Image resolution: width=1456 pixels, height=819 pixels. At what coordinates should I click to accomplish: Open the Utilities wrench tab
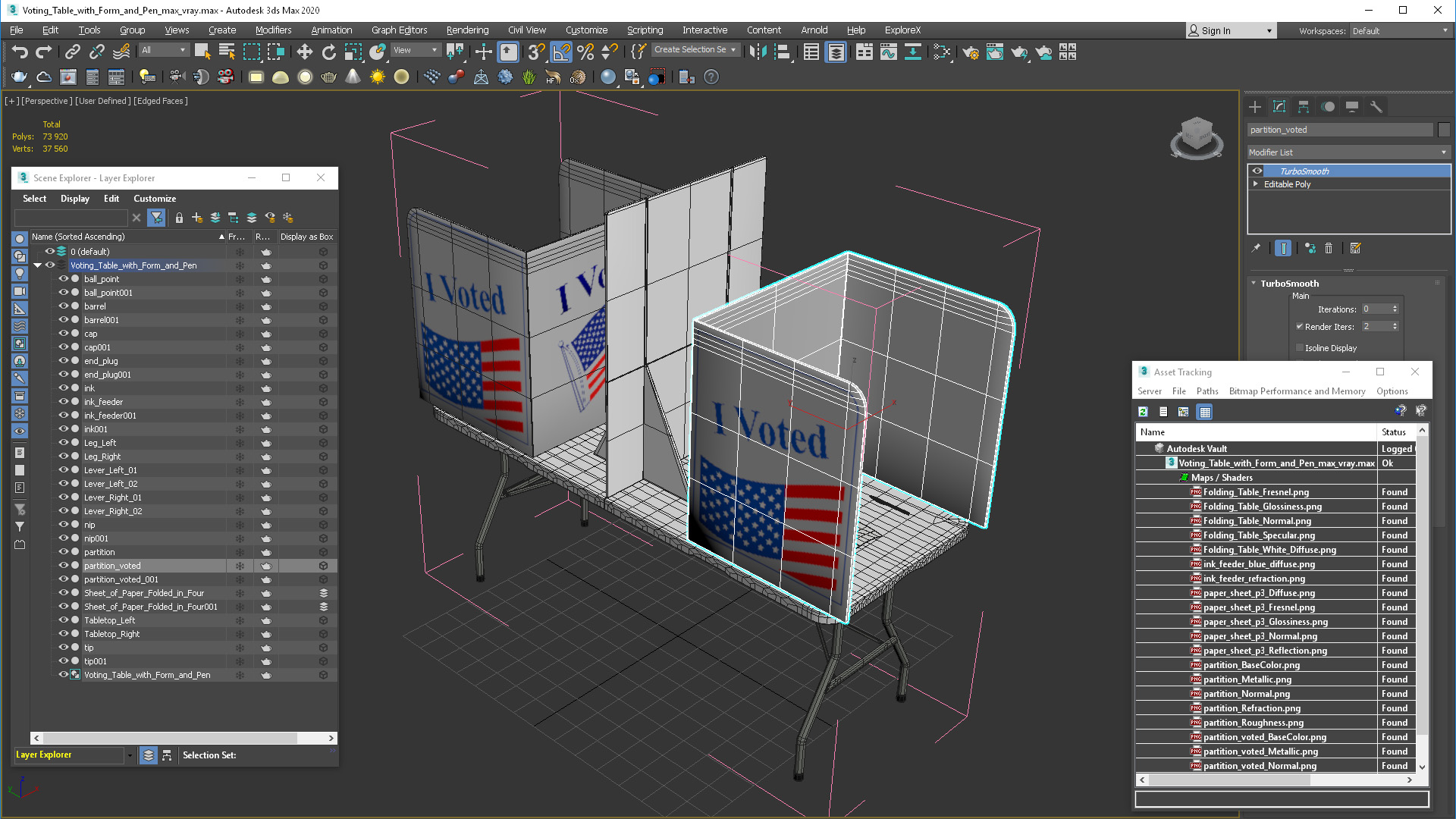coord(1376,107)
